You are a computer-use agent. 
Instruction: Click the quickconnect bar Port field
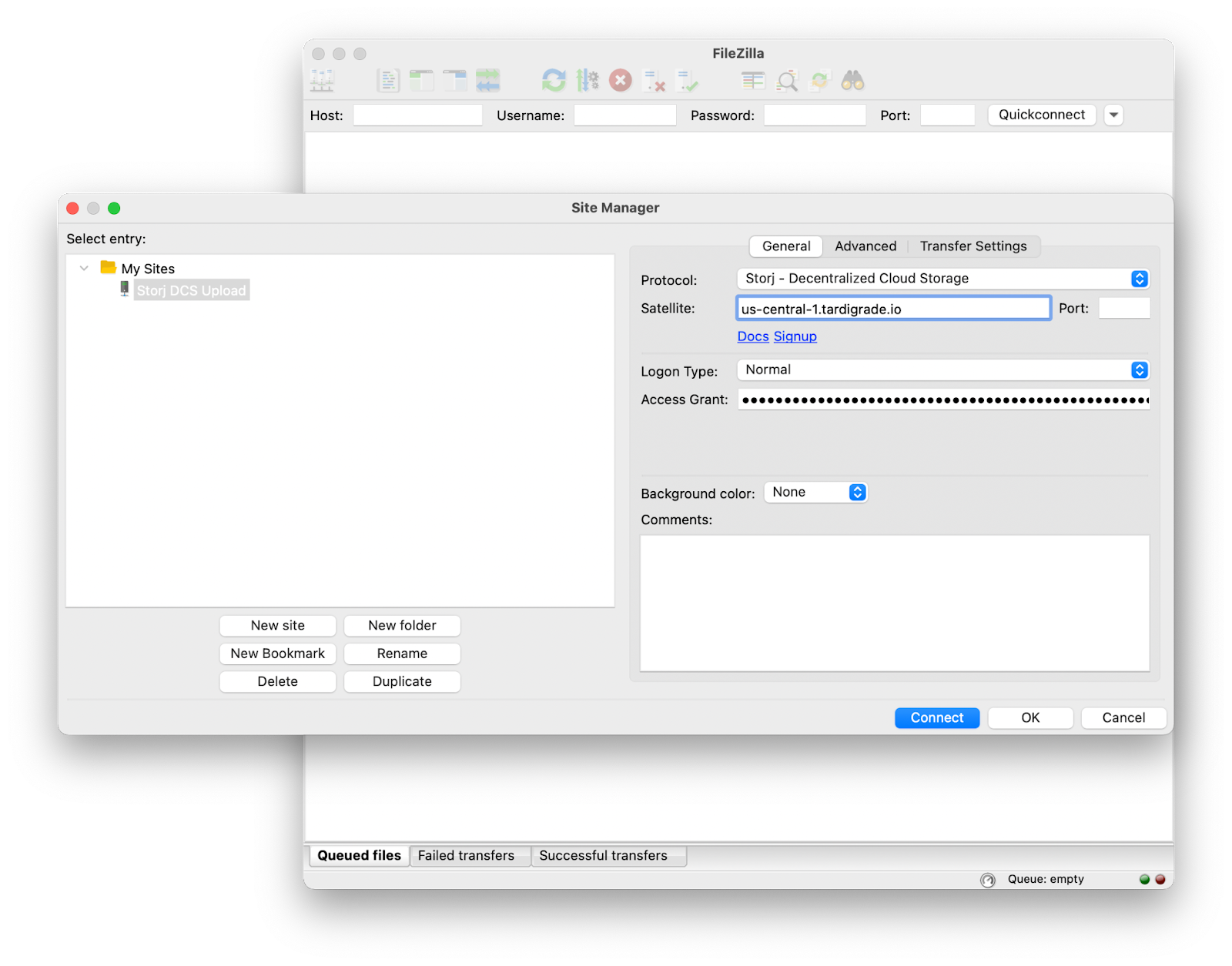coord(947,115)
